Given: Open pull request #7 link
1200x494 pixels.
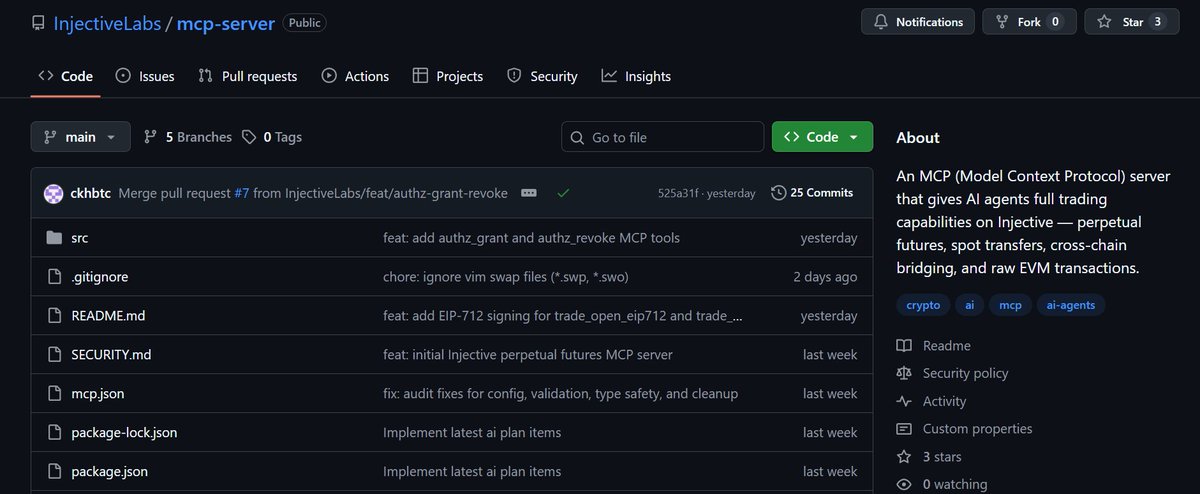Looking at the screenshot, I should [x=242, y=193].
